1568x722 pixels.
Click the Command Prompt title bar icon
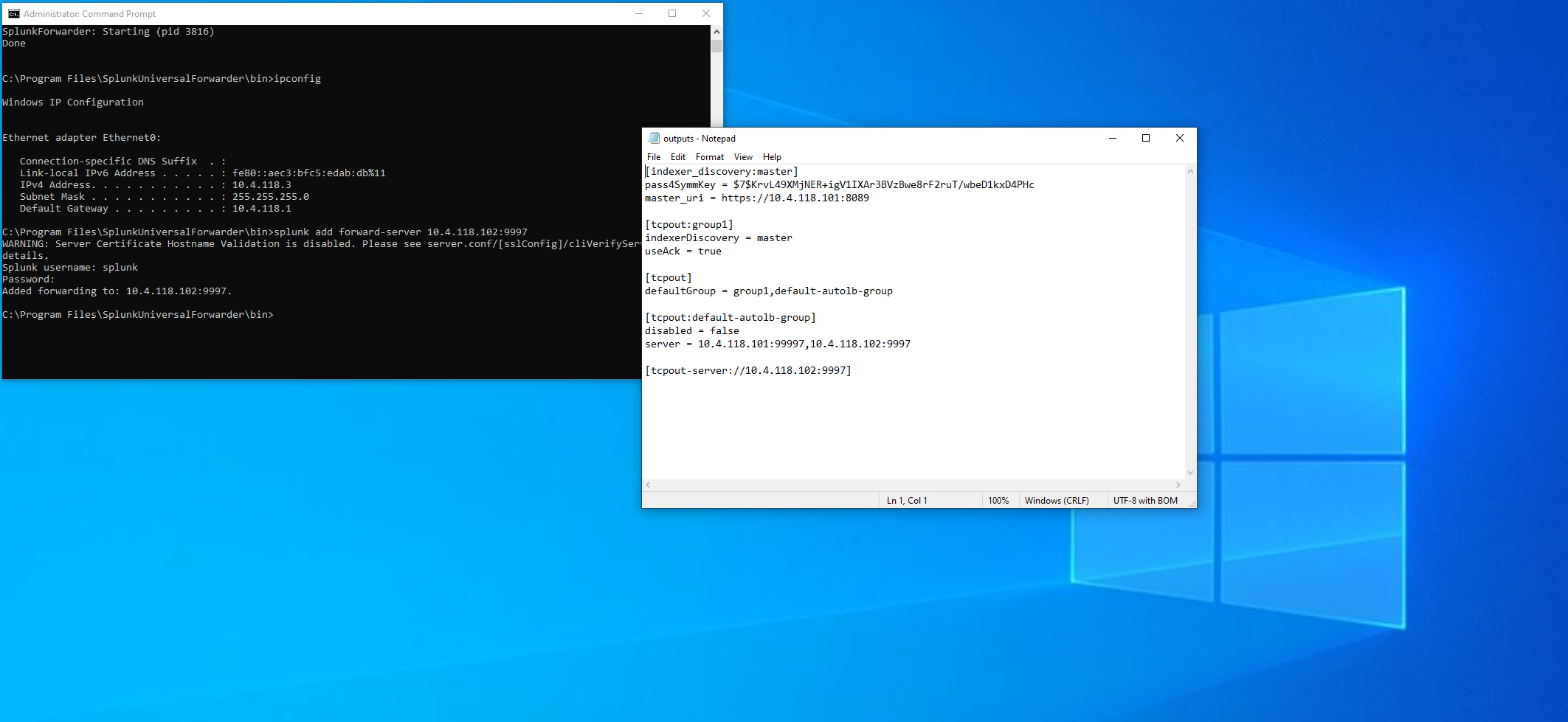coord(13,13)
